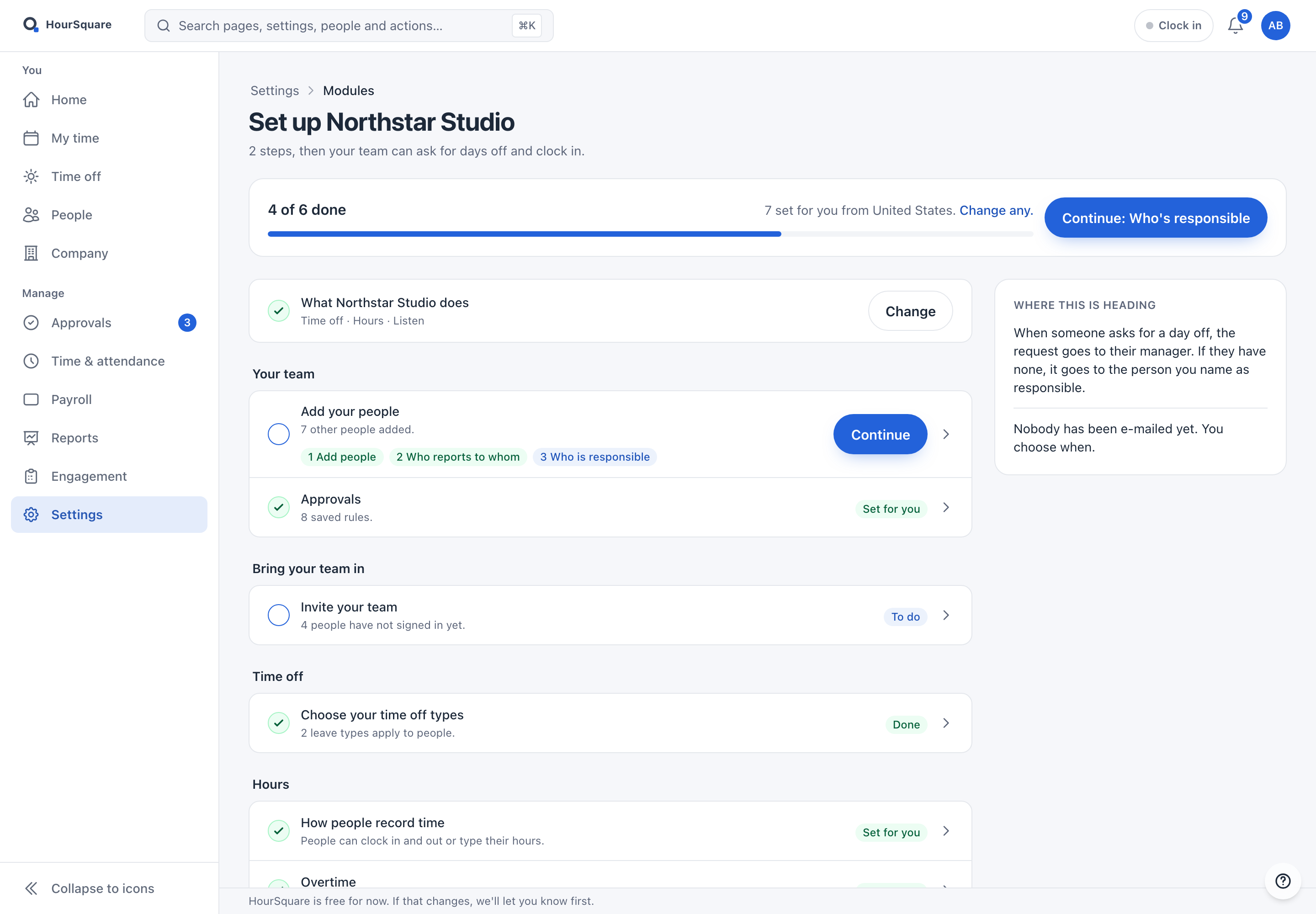Click the Change button
The height and width of the screenshot is (914, 1316).
click(910, 311)
